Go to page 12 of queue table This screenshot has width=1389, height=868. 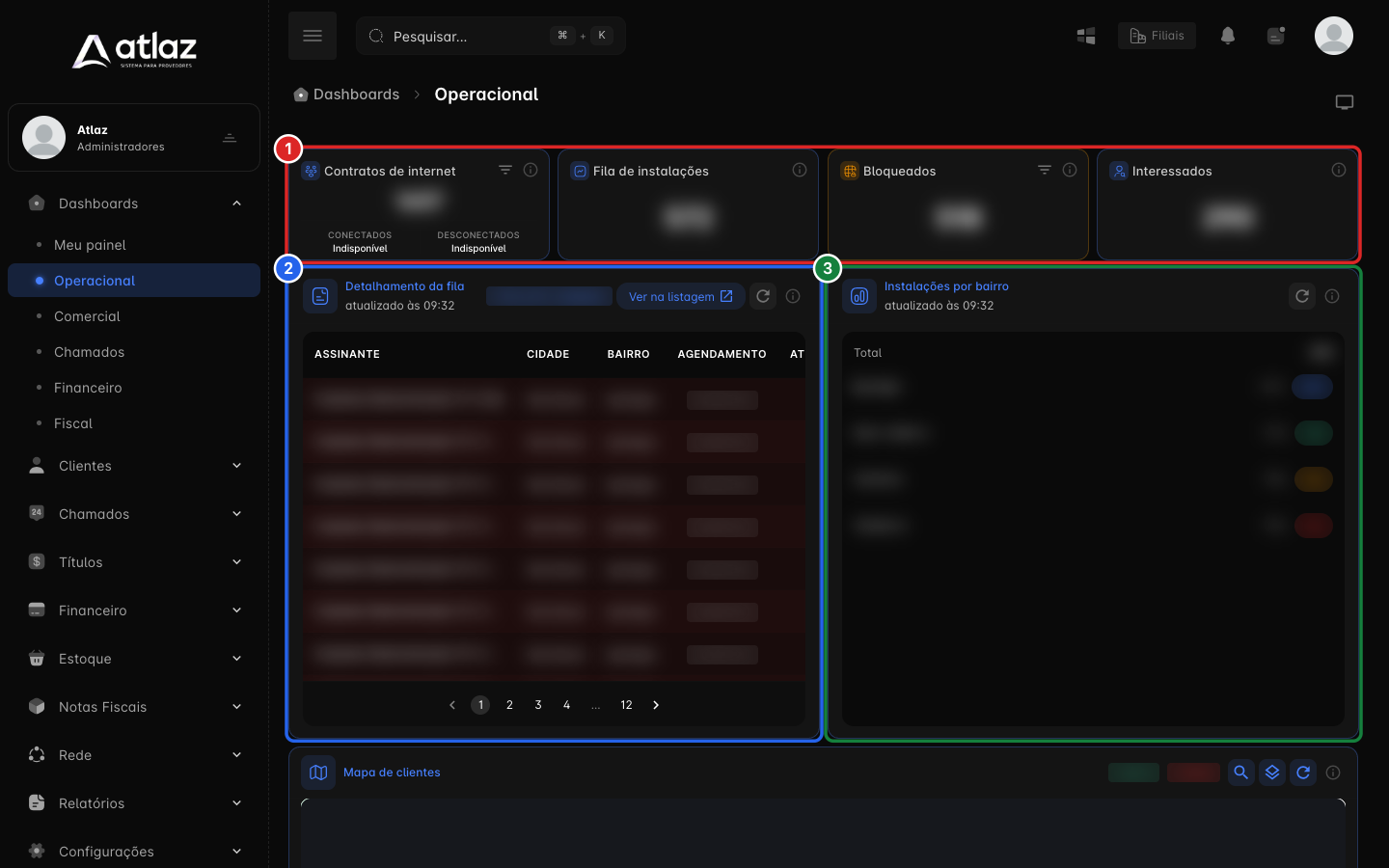click(x=626, y=705)
